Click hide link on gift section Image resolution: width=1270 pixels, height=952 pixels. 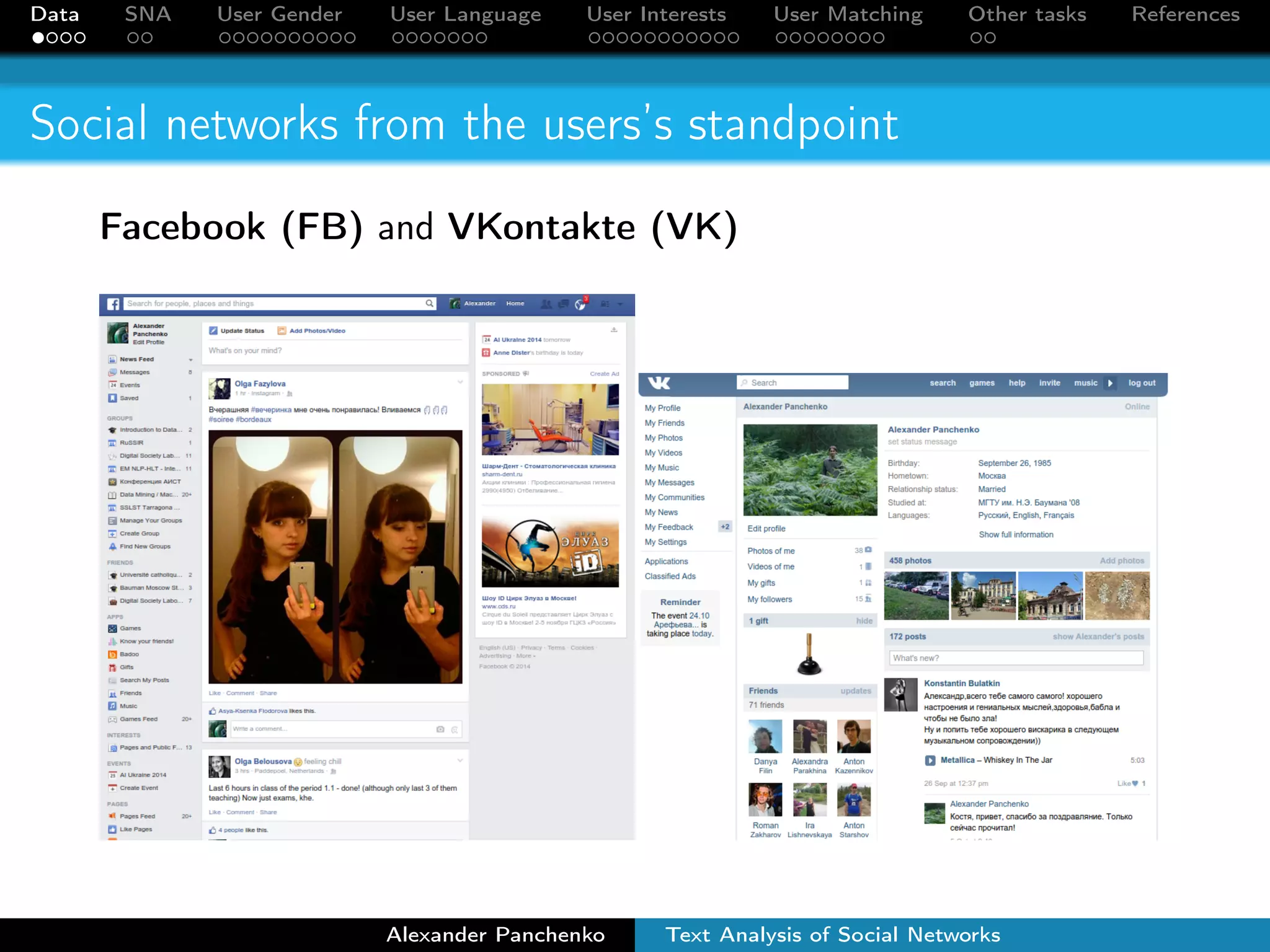[x=864, y=621]
